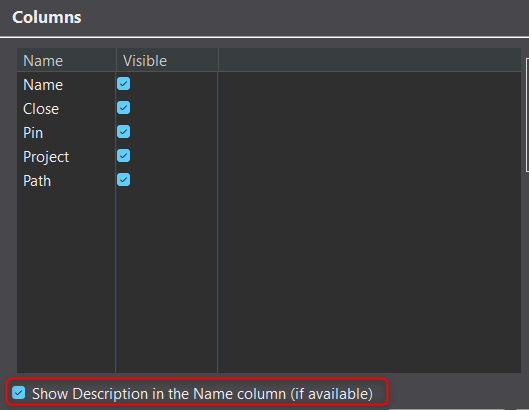529x410 pixels.
Task: Uncheck the Visible checkbox for Name row
Action: (123, 84)
